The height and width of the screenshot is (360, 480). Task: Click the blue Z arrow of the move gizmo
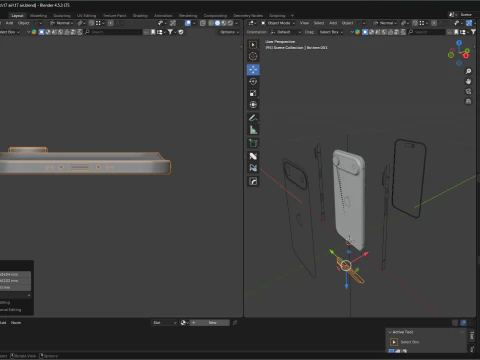coord(347,286)
